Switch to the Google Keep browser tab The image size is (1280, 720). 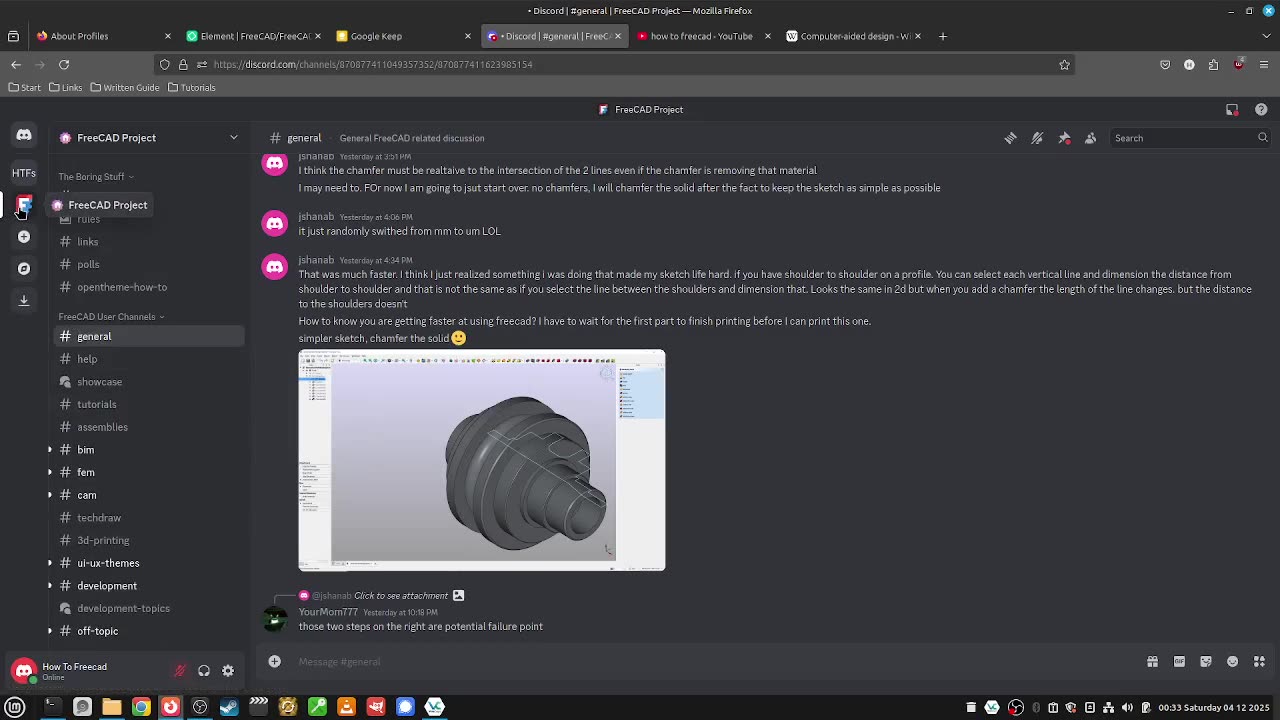tap(403, 36)
